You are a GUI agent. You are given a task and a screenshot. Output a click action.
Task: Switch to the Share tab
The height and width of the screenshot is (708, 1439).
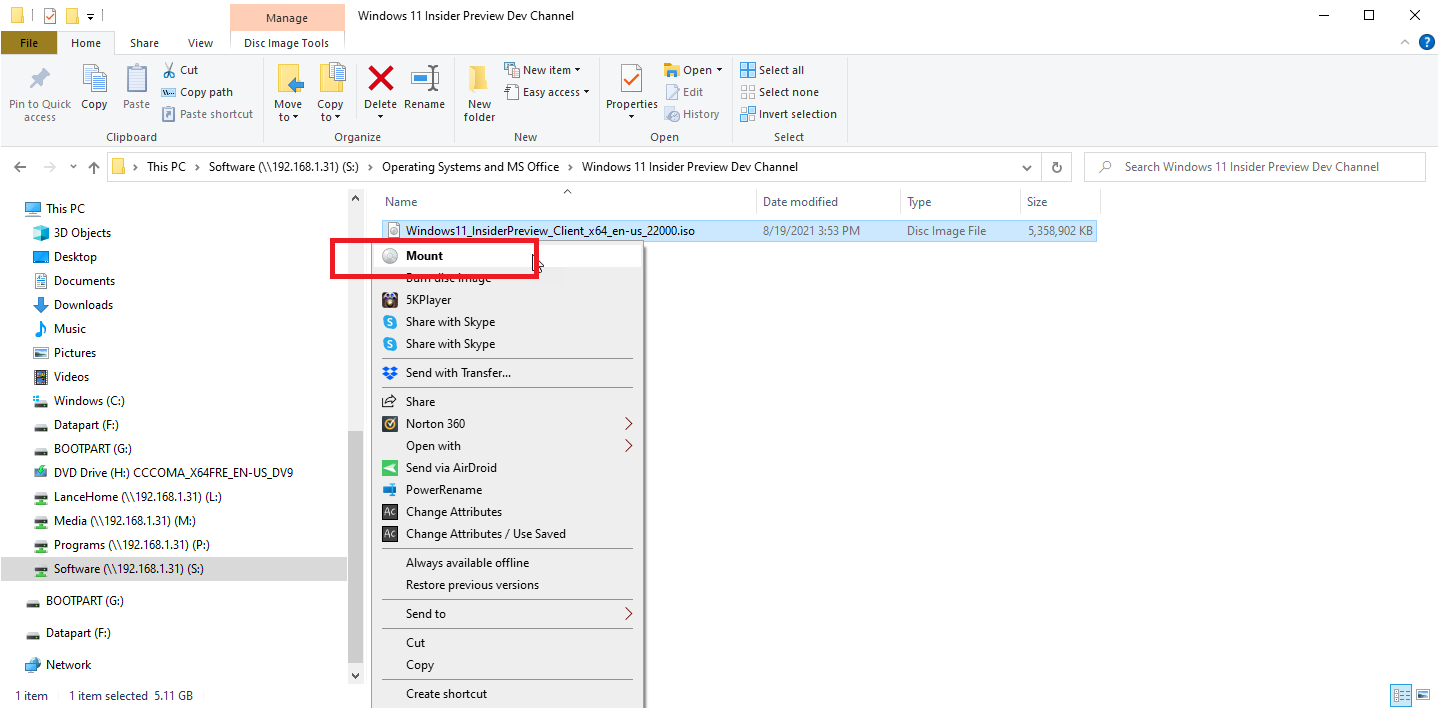pos(144,43)
